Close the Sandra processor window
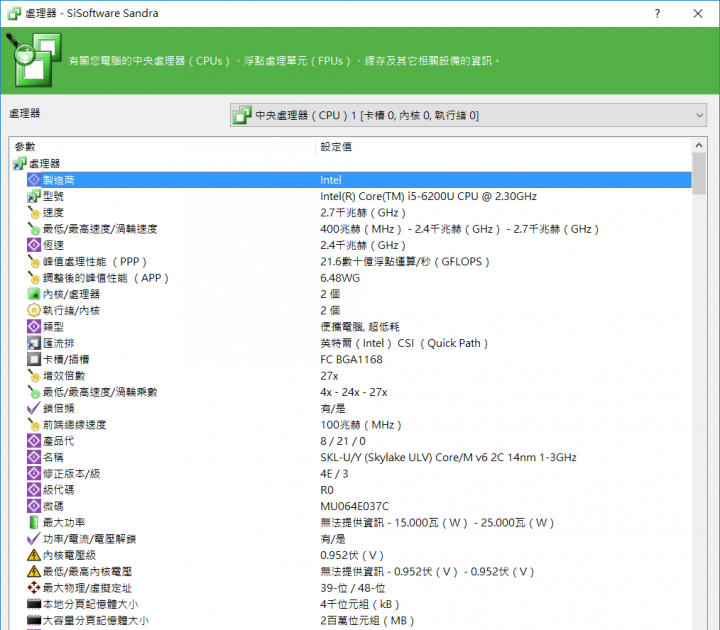720x630 pixels. click(x=698, y=13)
